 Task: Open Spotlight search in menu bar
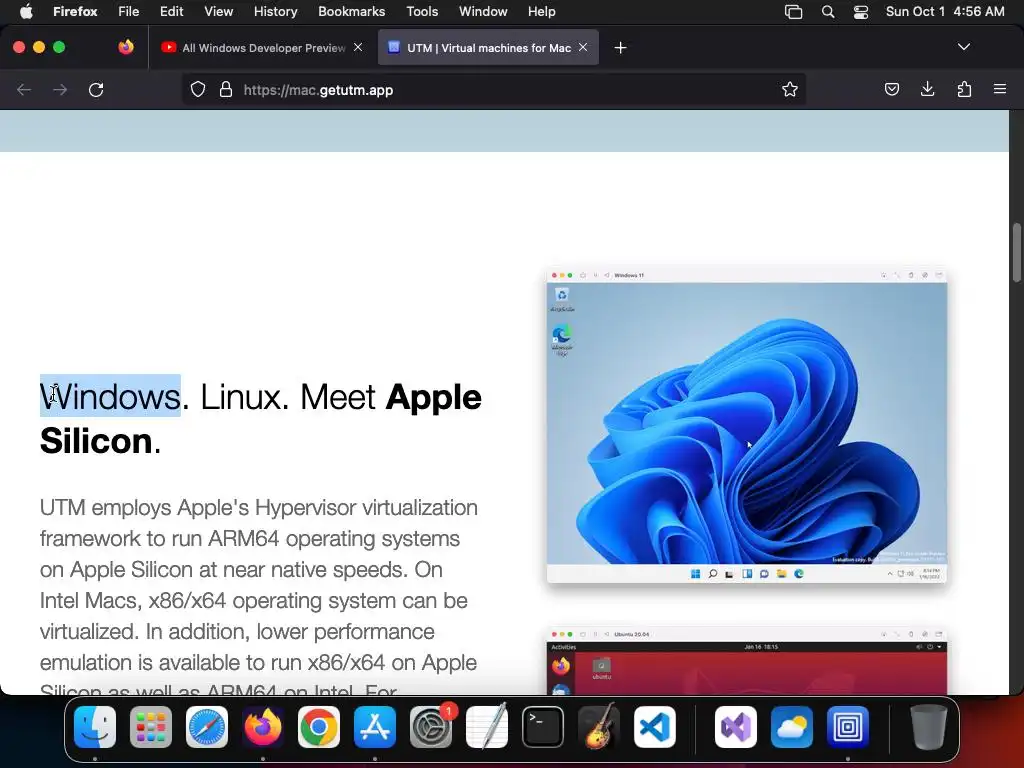827,12
